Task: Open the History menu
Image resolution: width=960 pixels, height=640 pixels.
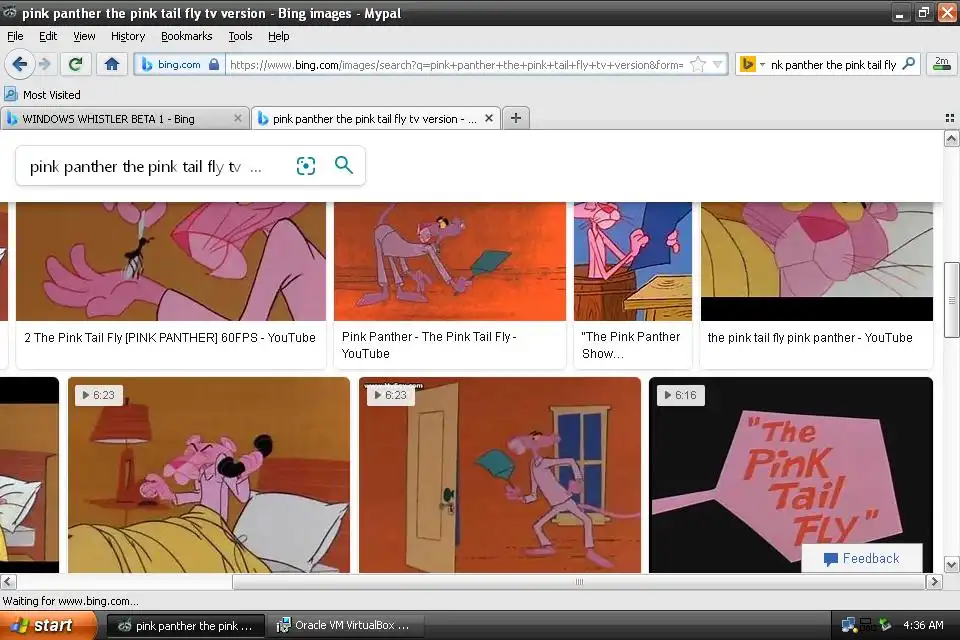Action: coord(128,36)
